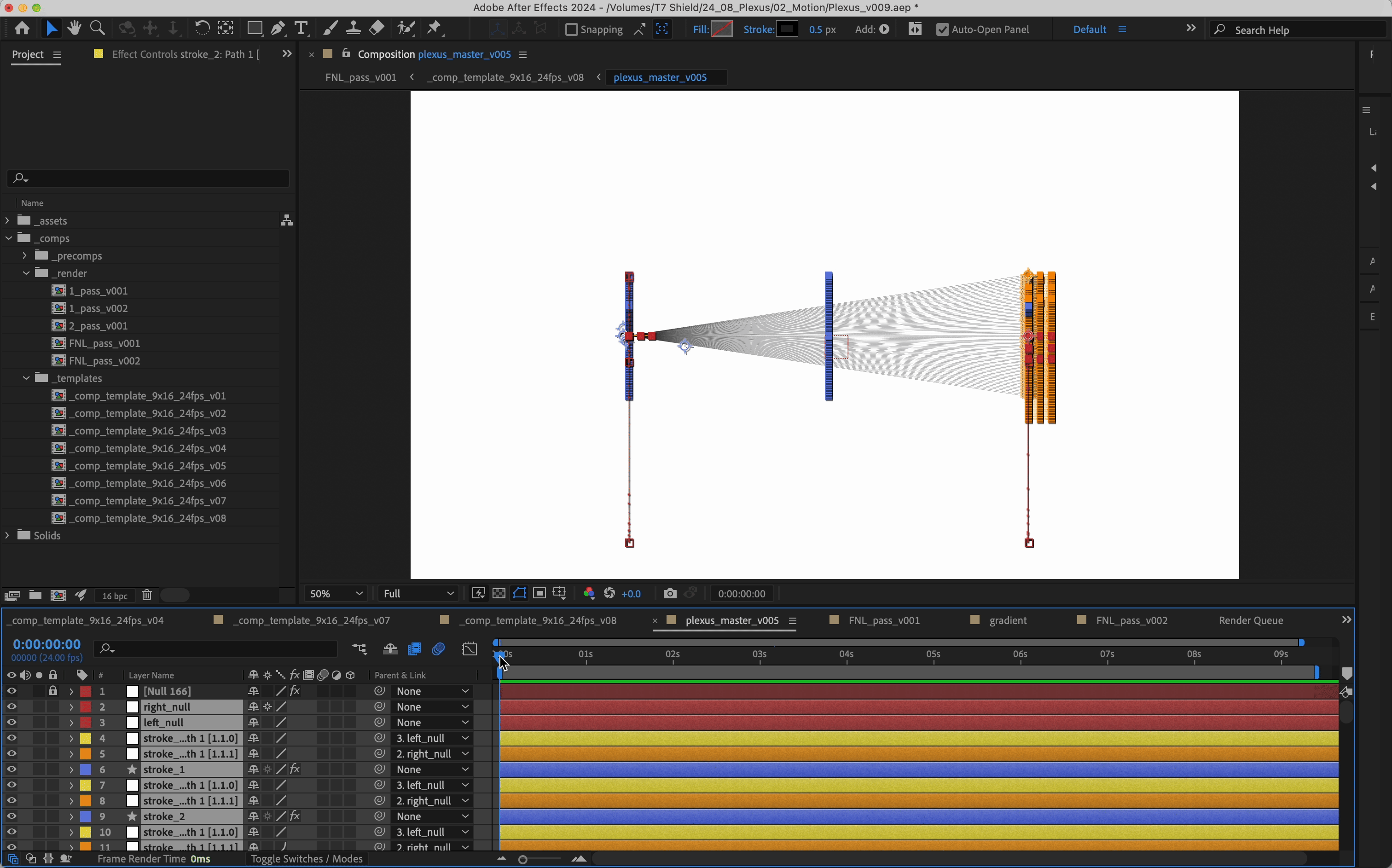
Task: Activate the Eraser tool
Action: tap(377, 28)
